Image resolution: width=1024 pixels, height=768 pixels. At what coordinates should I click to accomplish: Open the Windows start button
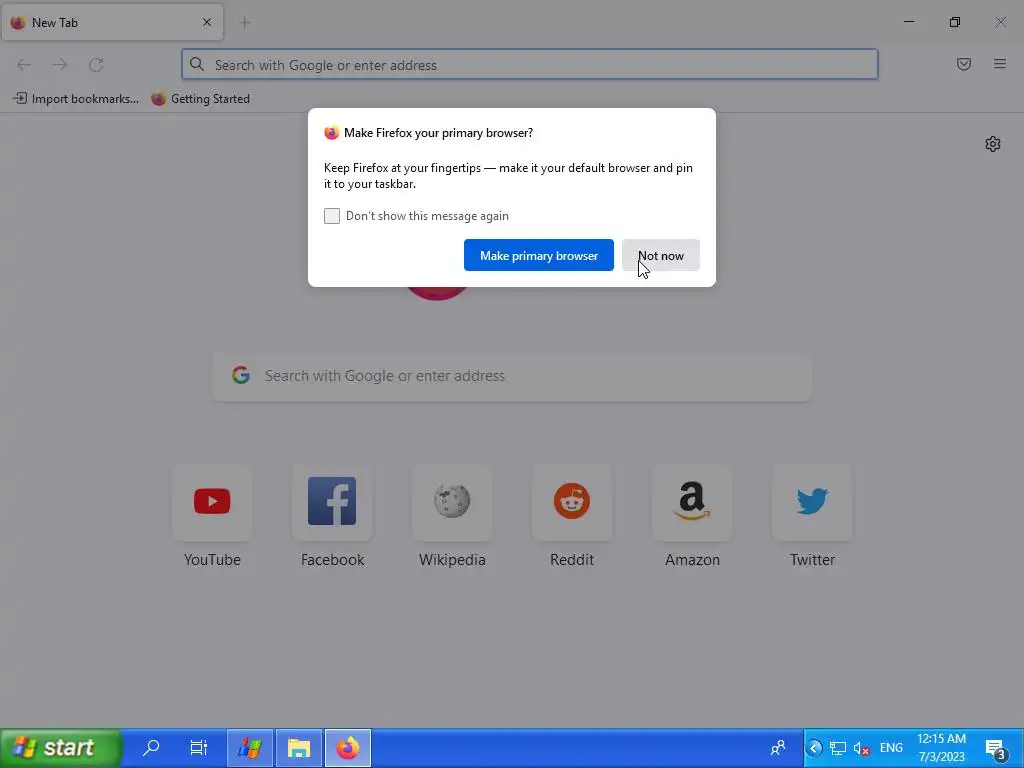coord(61,748)
